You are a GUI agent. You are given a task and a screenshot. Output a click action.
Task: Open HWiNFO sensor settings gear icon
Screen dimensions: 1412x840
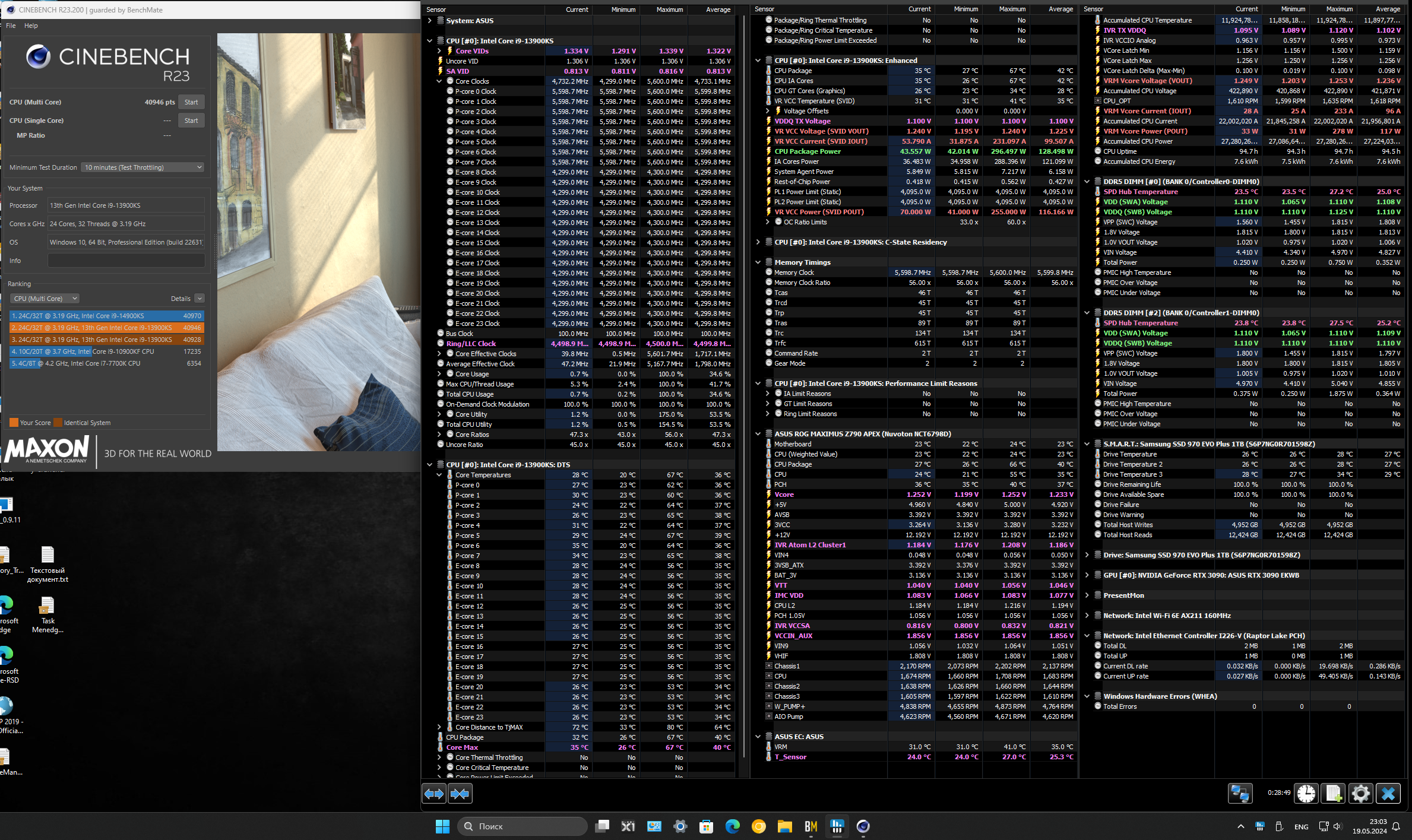click(1361, 794)
